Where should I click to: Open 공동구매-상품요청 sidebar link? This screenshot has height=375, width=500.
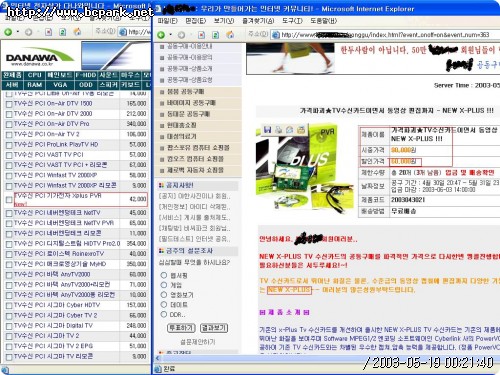(190, 80)
